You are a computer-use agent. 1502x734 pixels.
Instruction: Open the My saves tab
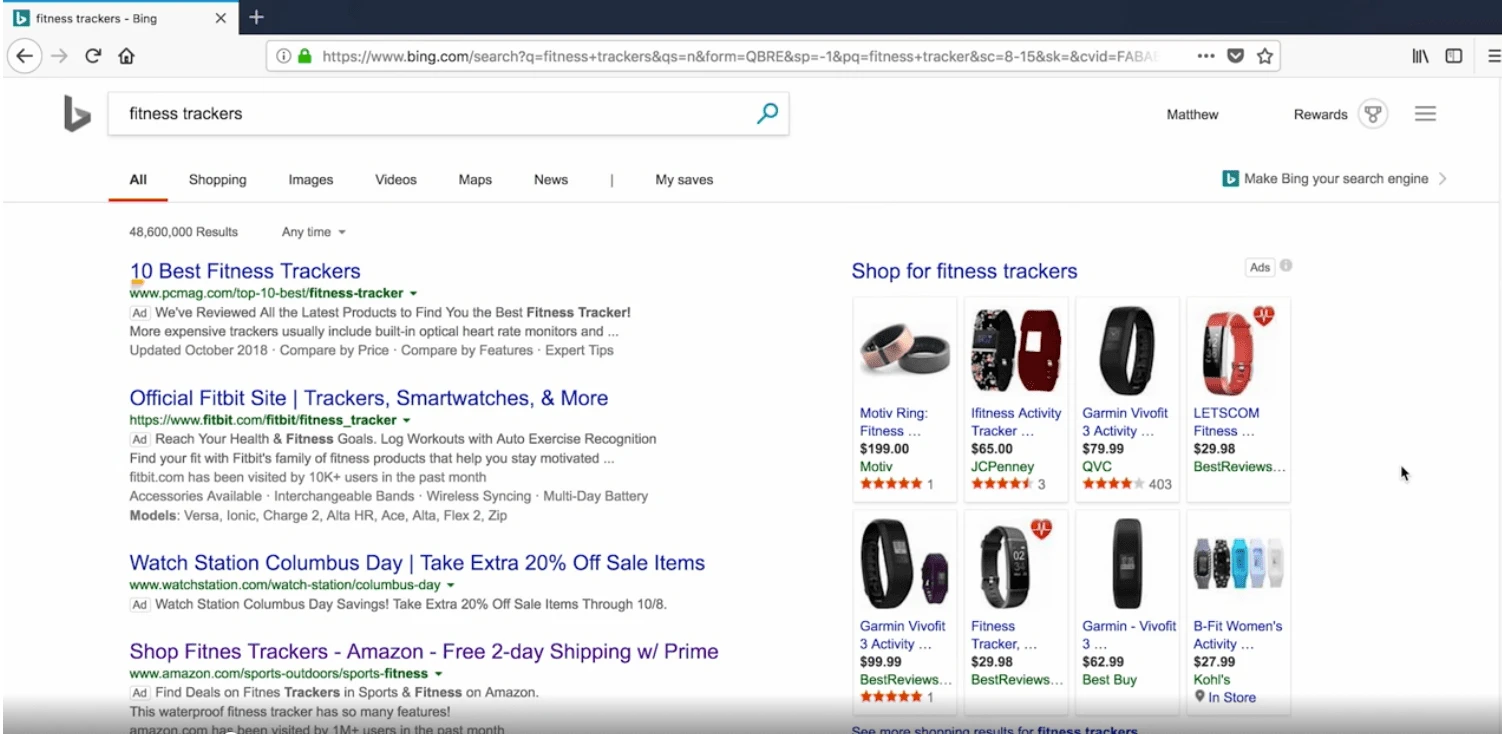pyautogui.click(x=684, y=180)
